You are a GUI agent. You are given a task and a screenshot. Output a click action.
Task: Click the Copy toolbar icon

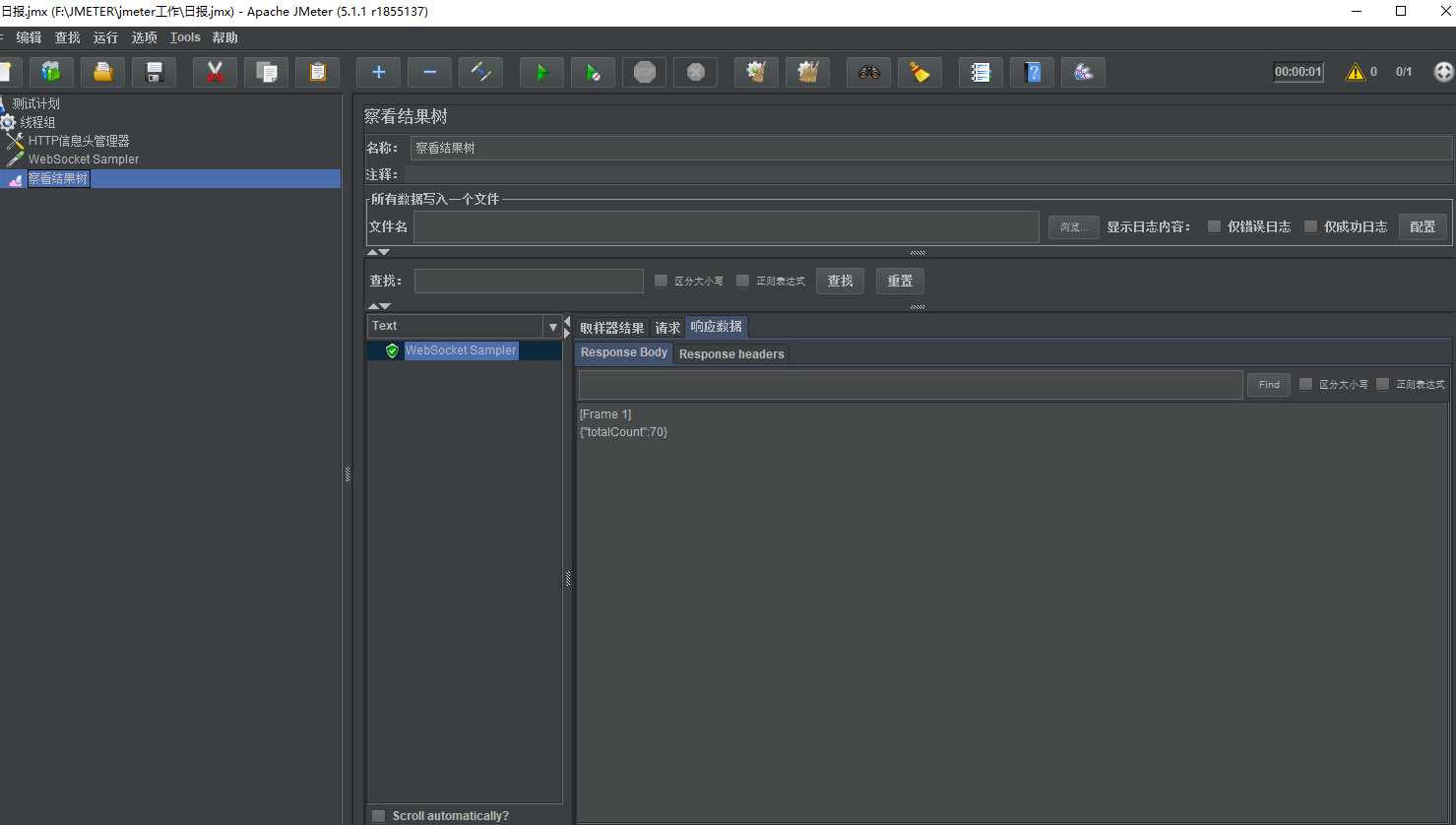click(x=266, y=72)
